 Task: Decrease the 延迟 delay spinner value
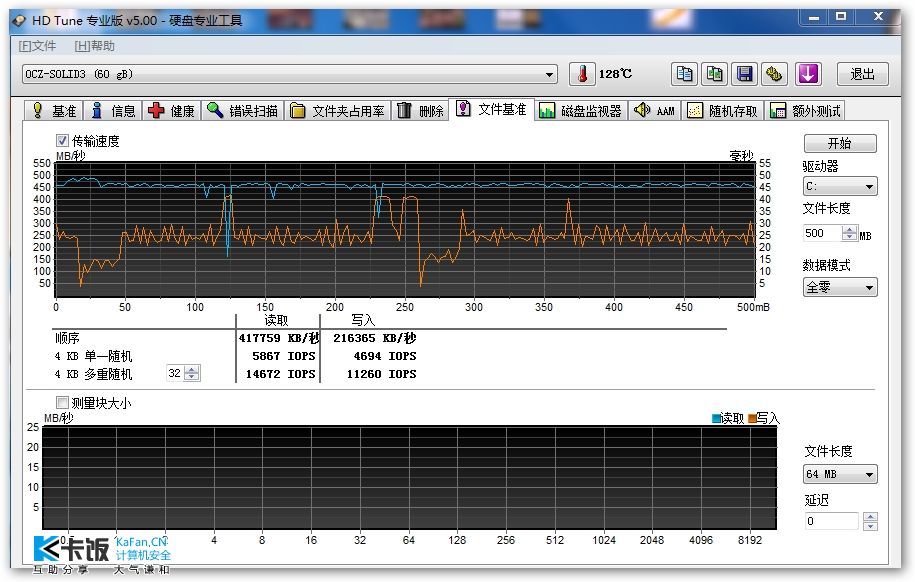pos(870,525)
